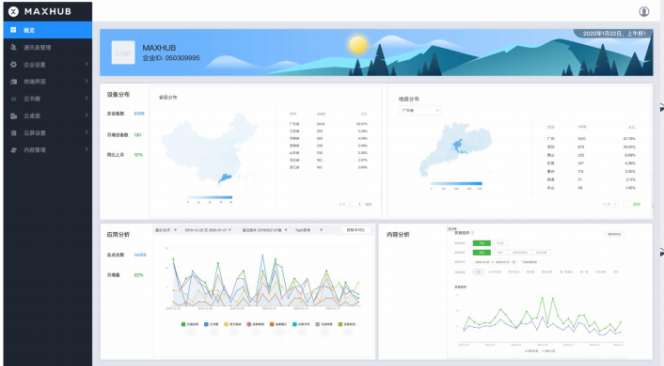Click the 云屏设置 sidebar icon

tap(14, 133)
